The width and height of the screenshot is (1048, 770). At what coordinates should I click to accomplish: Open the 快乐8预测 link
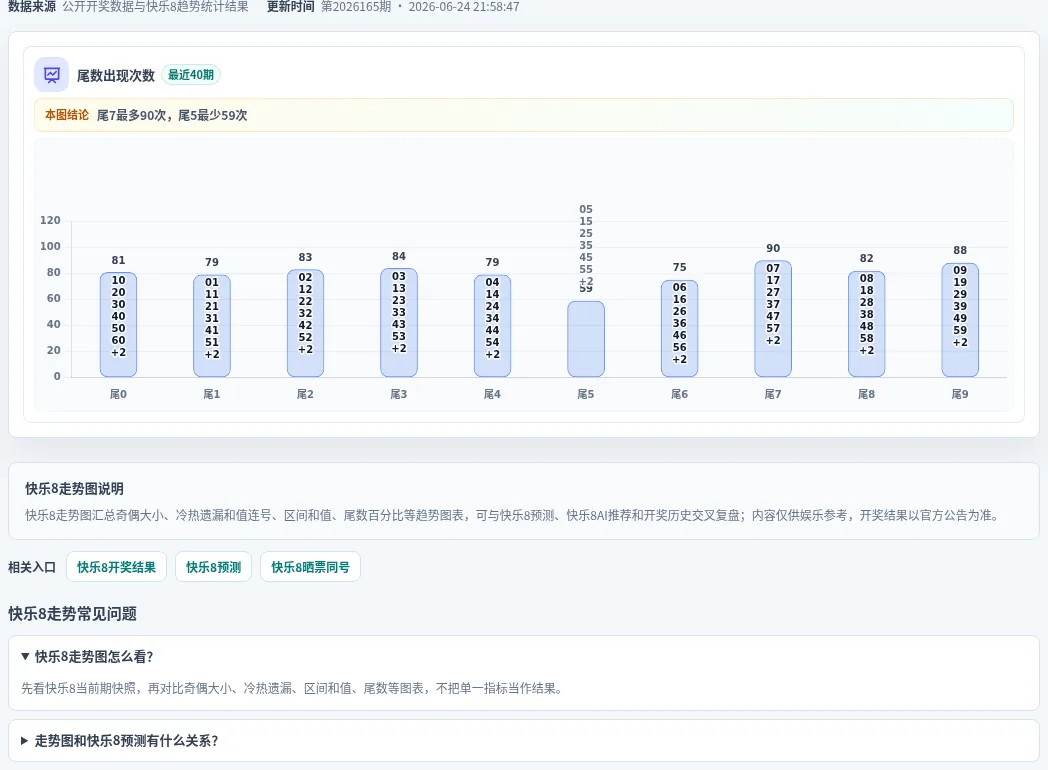coord(213,567)
